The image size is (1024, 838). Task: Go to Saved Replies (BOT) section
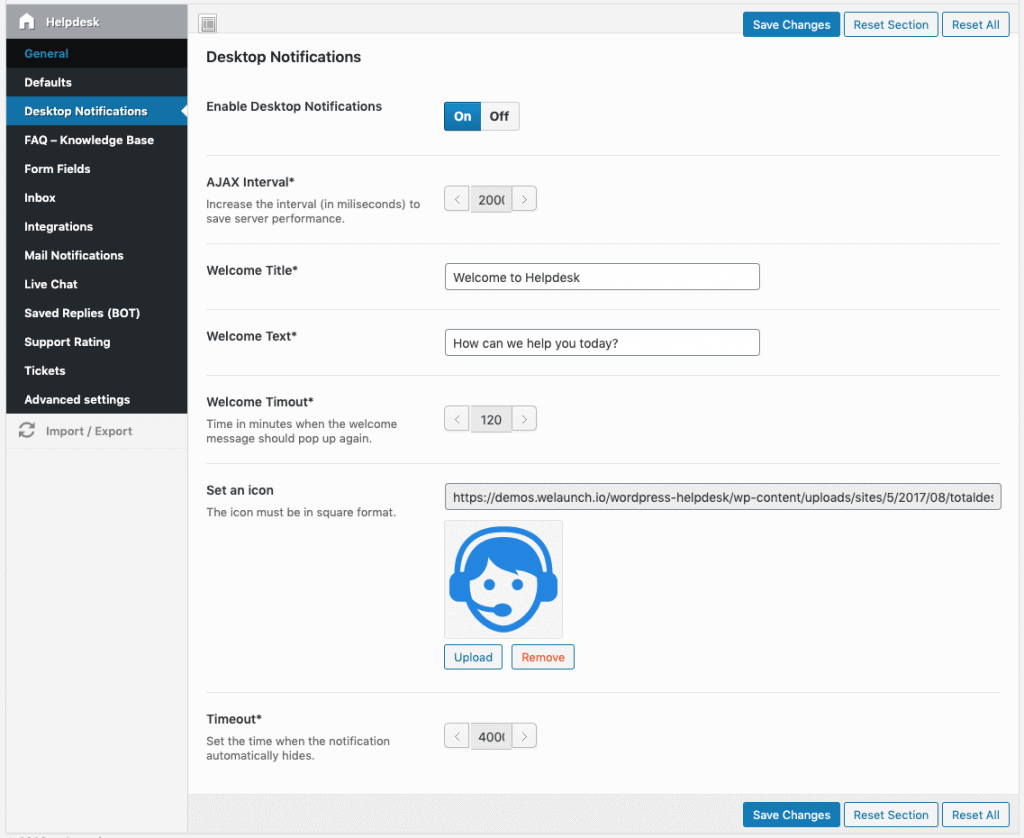[x=82, y=313]
